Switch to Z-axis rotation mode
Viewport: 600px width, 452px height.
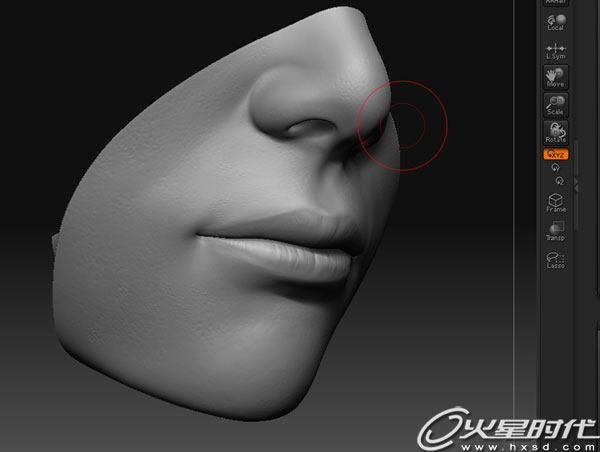(x=560, y=181)
